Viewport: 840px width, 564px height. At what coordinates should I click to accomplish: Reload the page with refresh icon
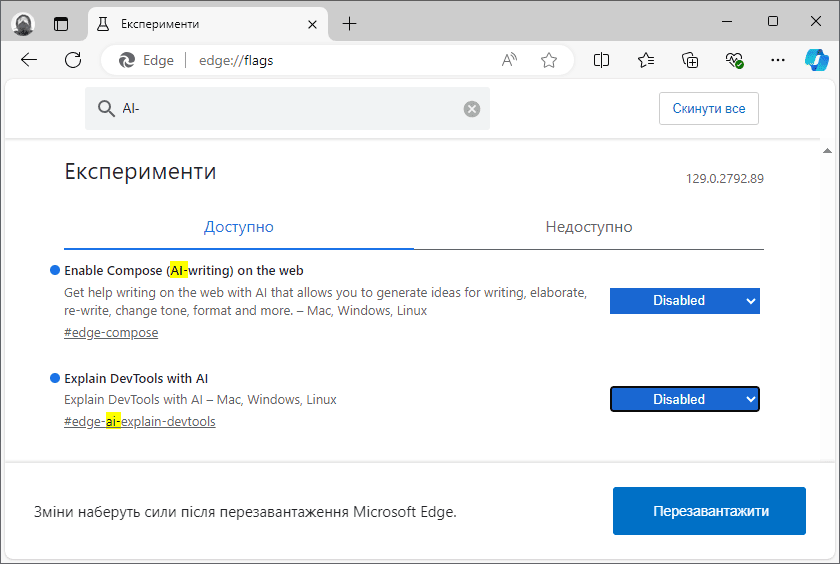(73, 60)
